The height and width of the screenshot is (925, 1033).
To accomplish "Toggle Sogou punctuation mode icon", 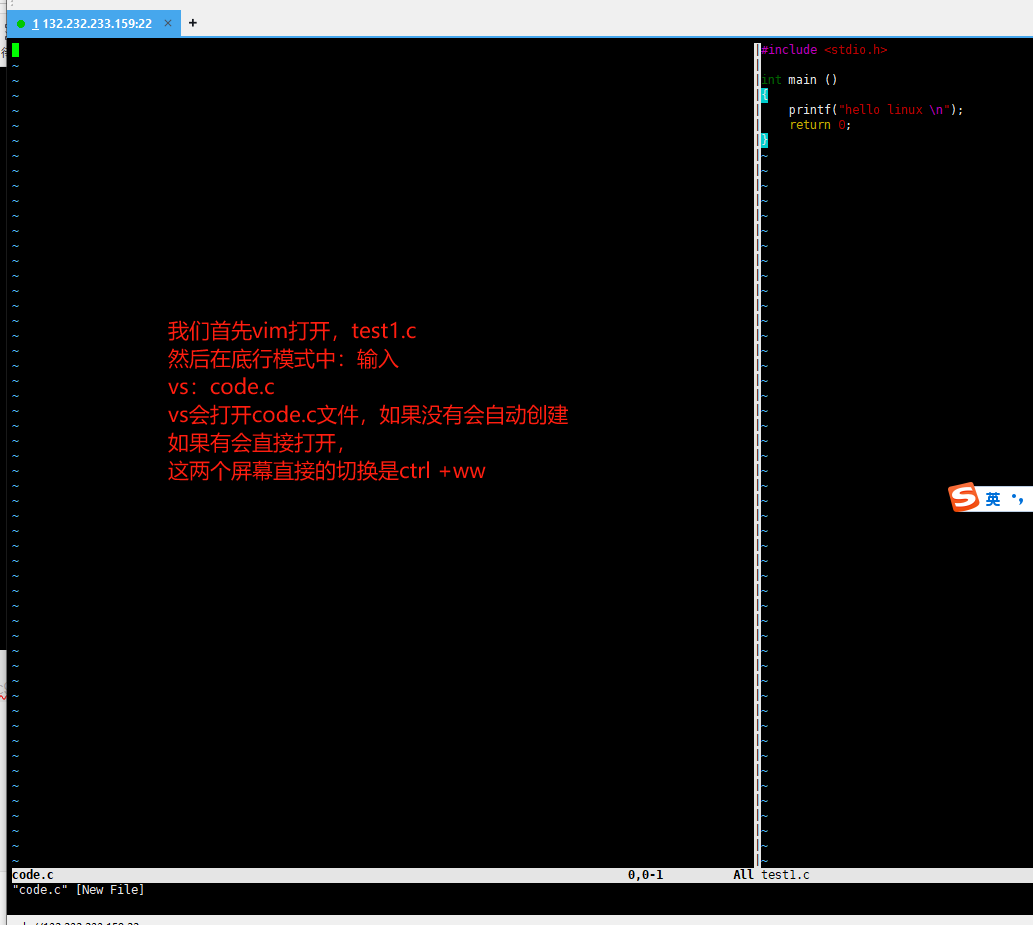I will [1018, 499].
